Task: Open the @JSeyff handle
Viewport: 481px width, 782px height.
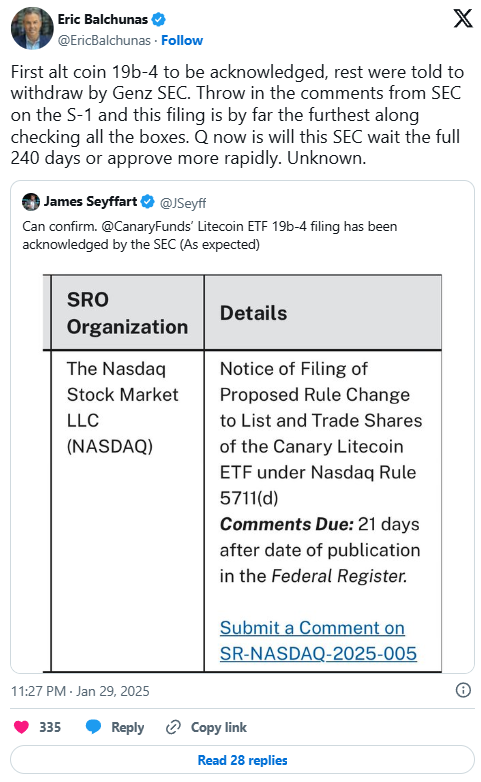Action: click(x=183, y=203)
